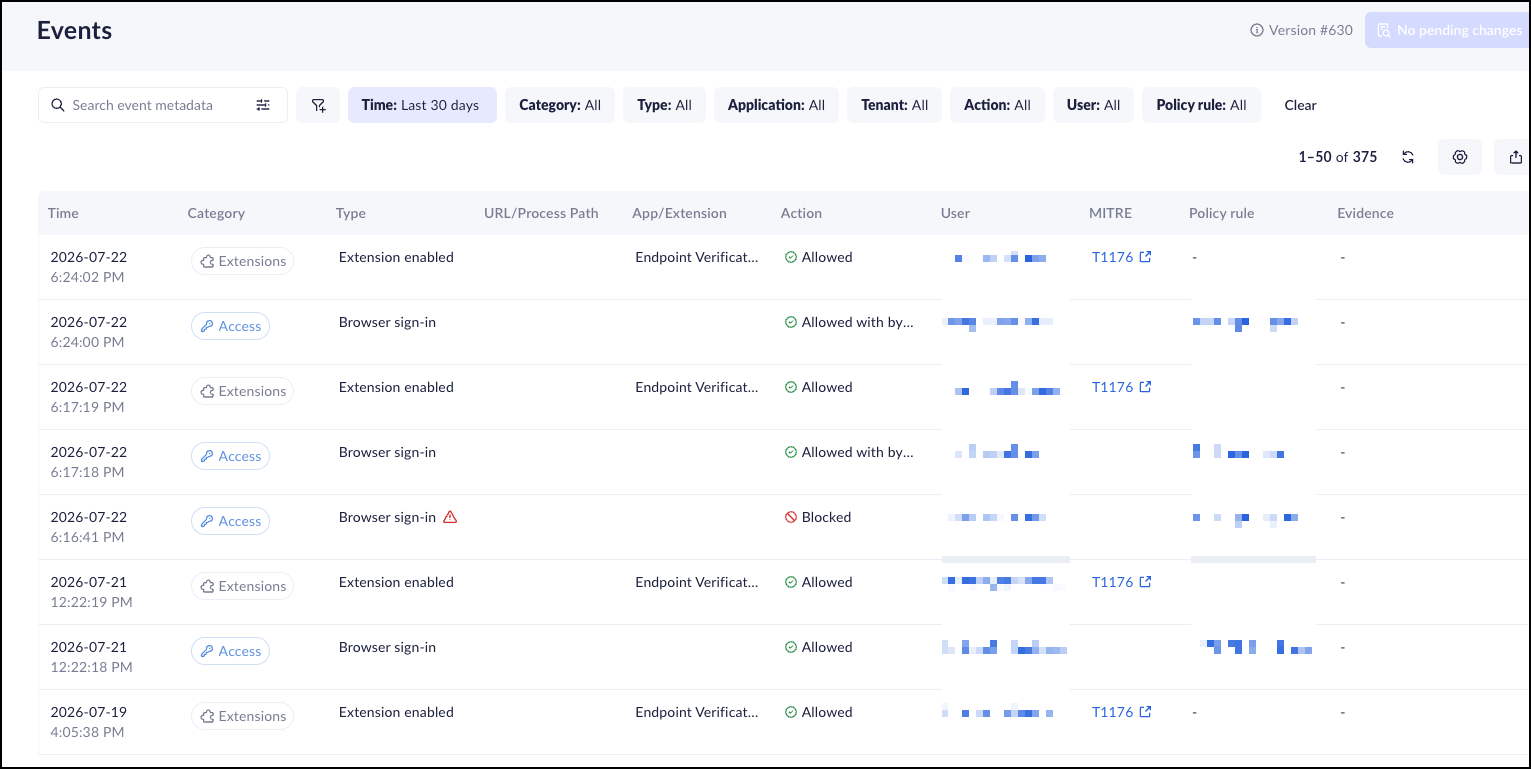Open the Application: All filter
The height and width of the screenshot is (769, 1531).
(x=776, y=105)
